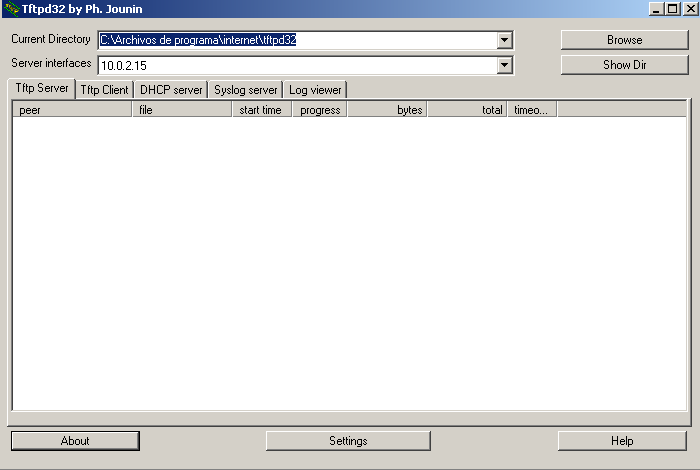Screen dimensions: 700x470
Task: Open the Current Directory dropdown arrow
Action: (505, 40)
